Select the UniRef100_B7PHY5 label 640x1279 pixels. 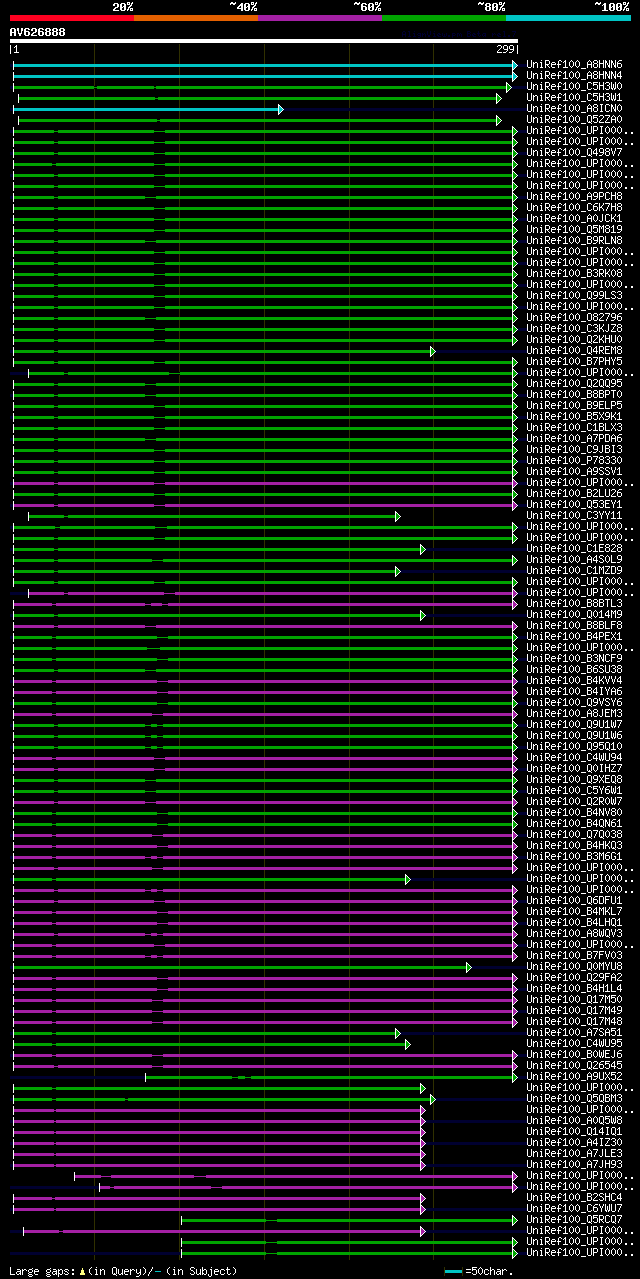point(574,362)
